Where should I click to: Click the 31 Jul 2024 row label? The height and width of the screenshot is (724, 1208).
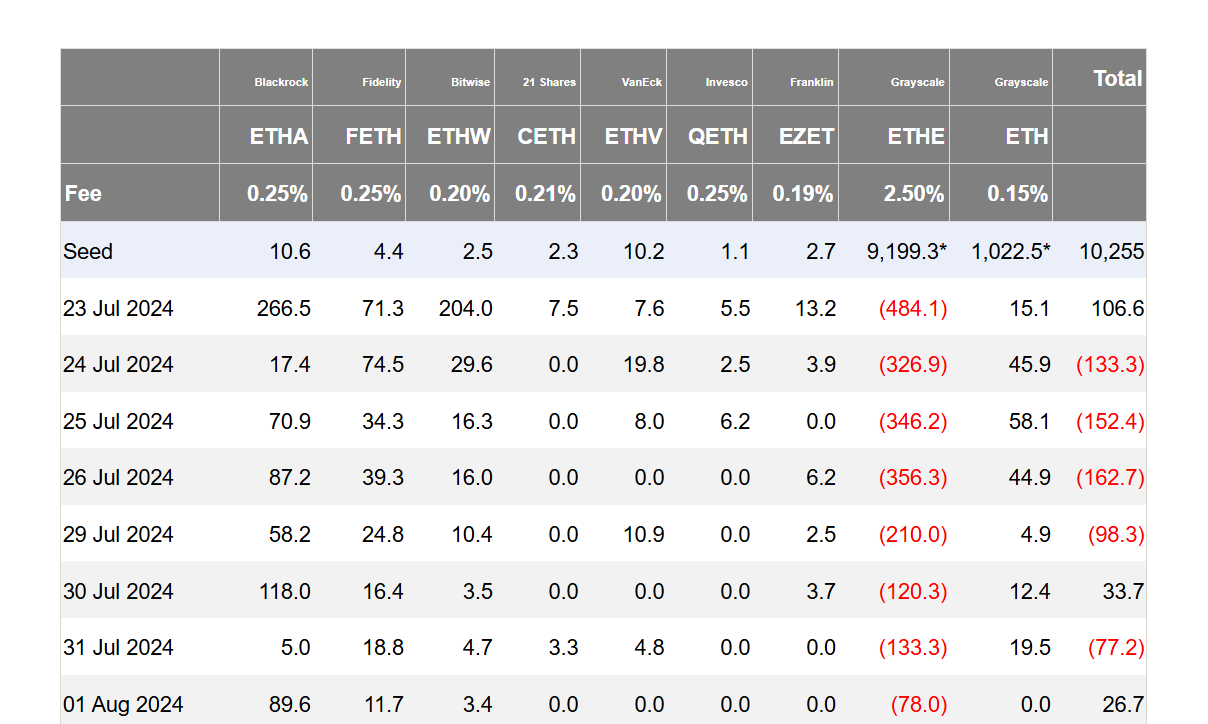[x=118, y=648]
